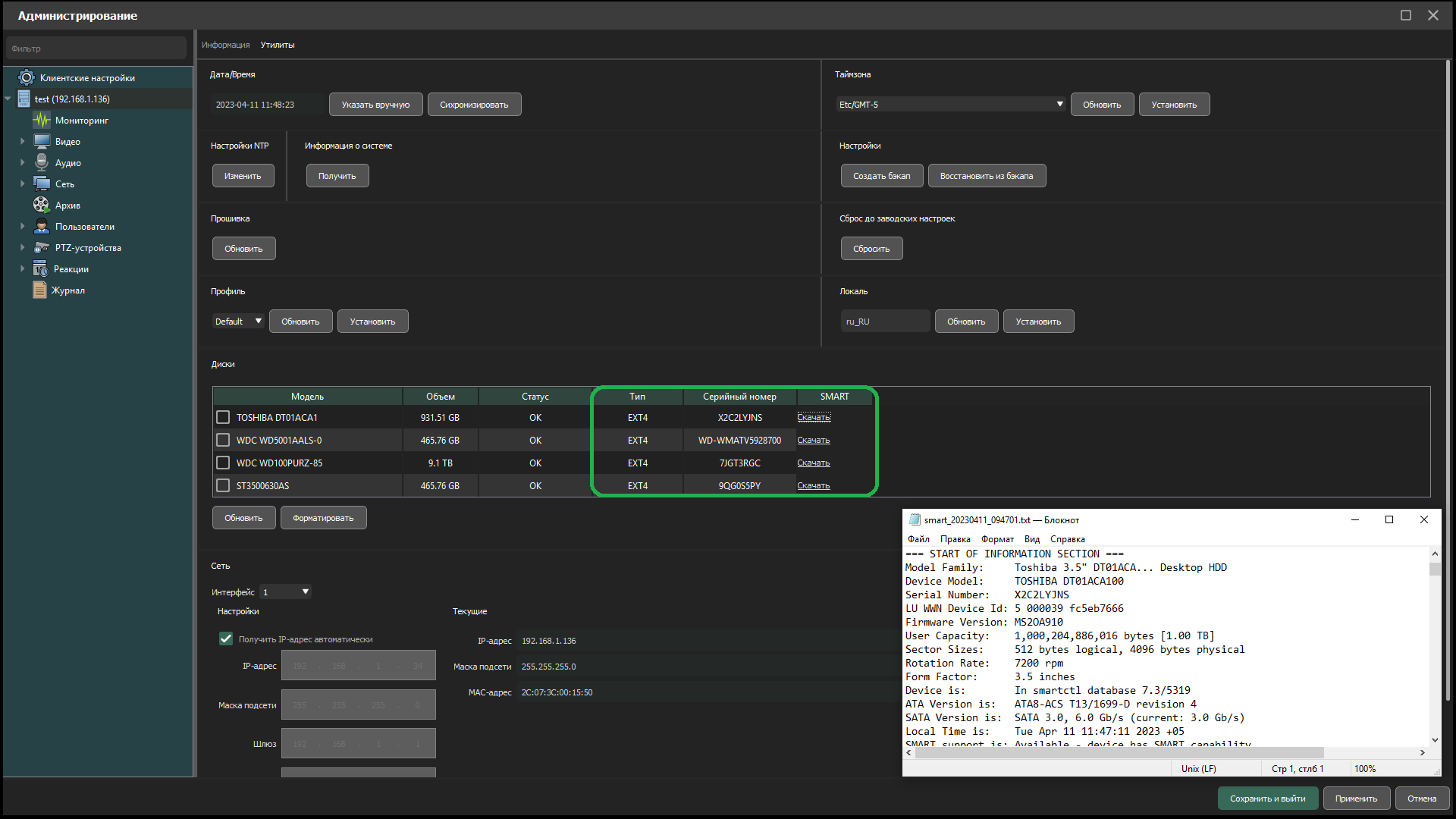1456x819 pixels.
Task: Click the Video monitor icon in tree
Action: [42, 142]
